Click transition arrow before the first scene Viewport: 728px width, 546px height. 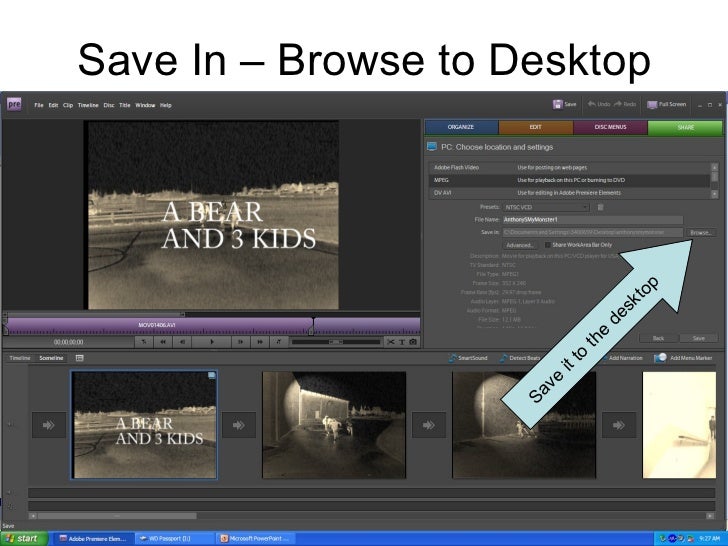(x=49, y=425)
